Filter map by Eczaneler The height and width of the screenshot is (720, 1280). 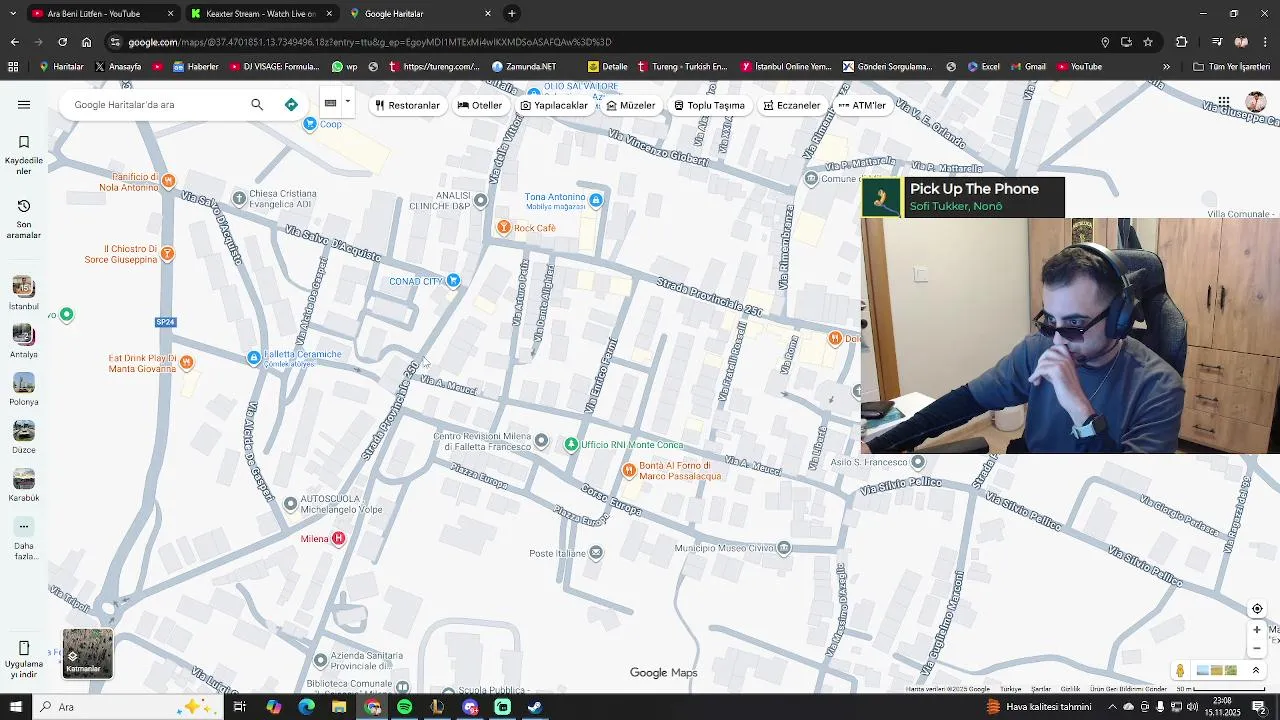791,105
